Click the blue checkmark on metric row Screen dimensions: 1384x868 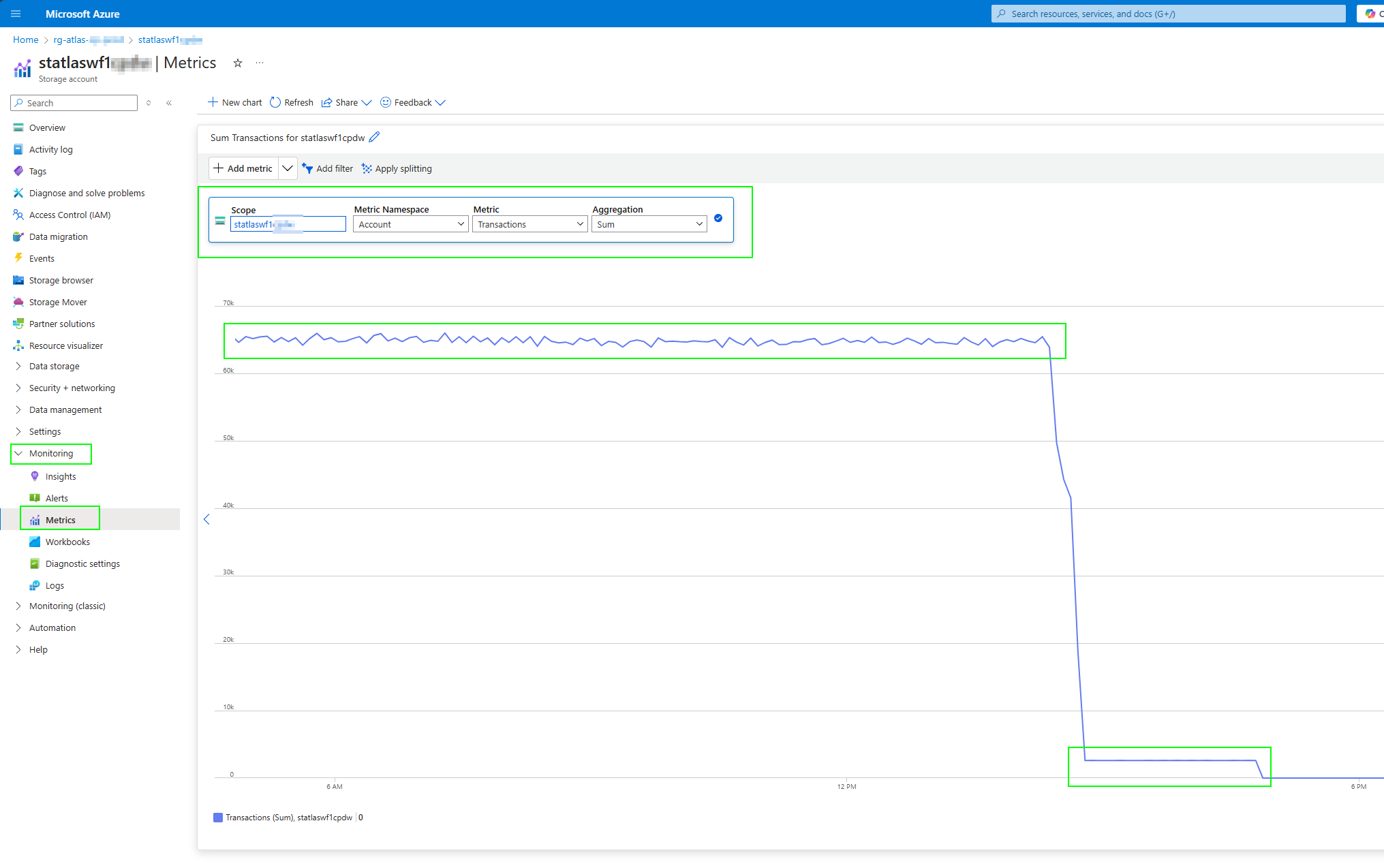tap(718, 218)
